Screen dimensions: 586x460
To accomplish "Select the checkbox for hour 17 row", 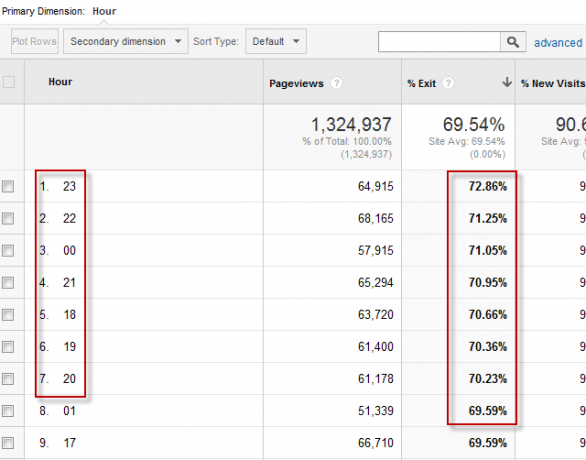I will 8,443.
